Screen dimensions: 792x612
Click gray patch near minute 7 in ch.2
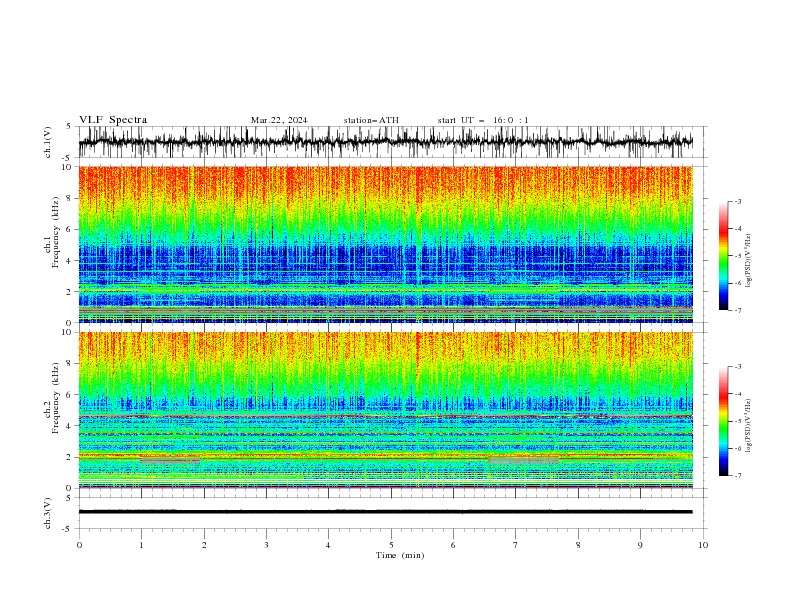click(524, 461)
